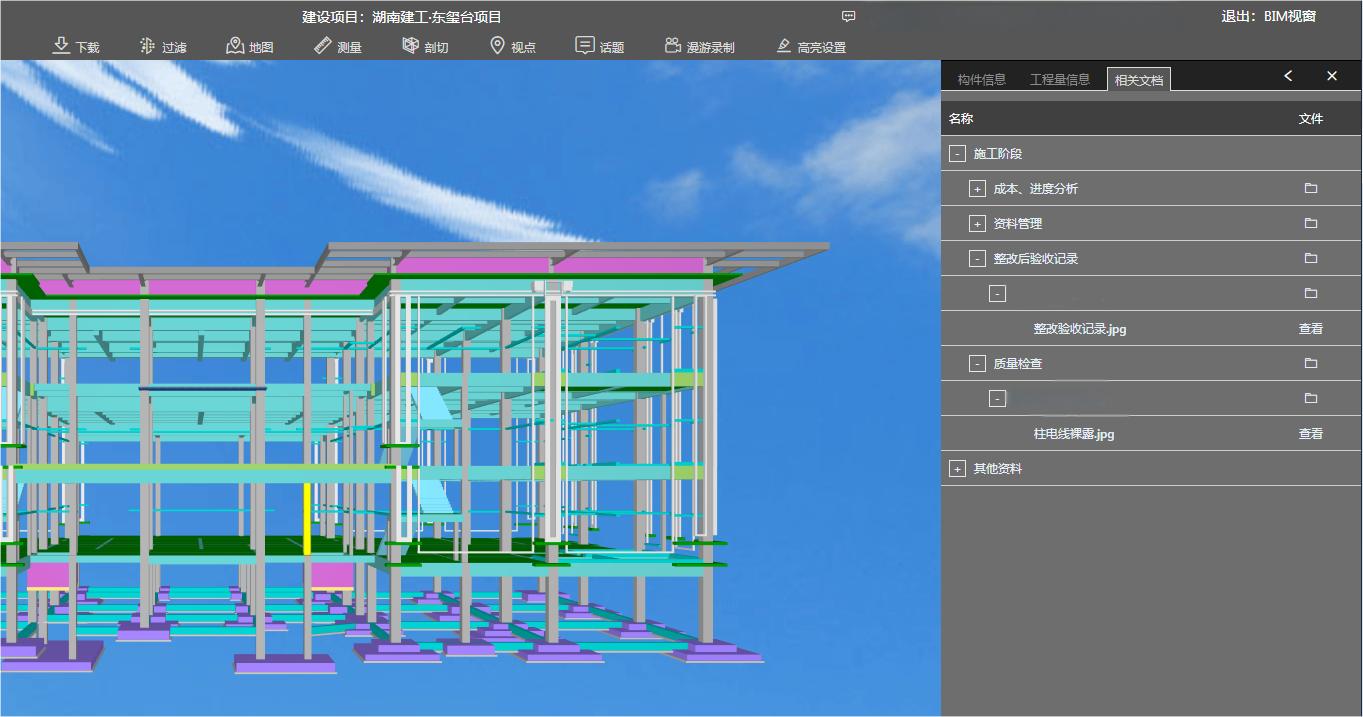Click the folder icon for 资料管理
Screen dimensions: 1363x717
point(1310,224)
